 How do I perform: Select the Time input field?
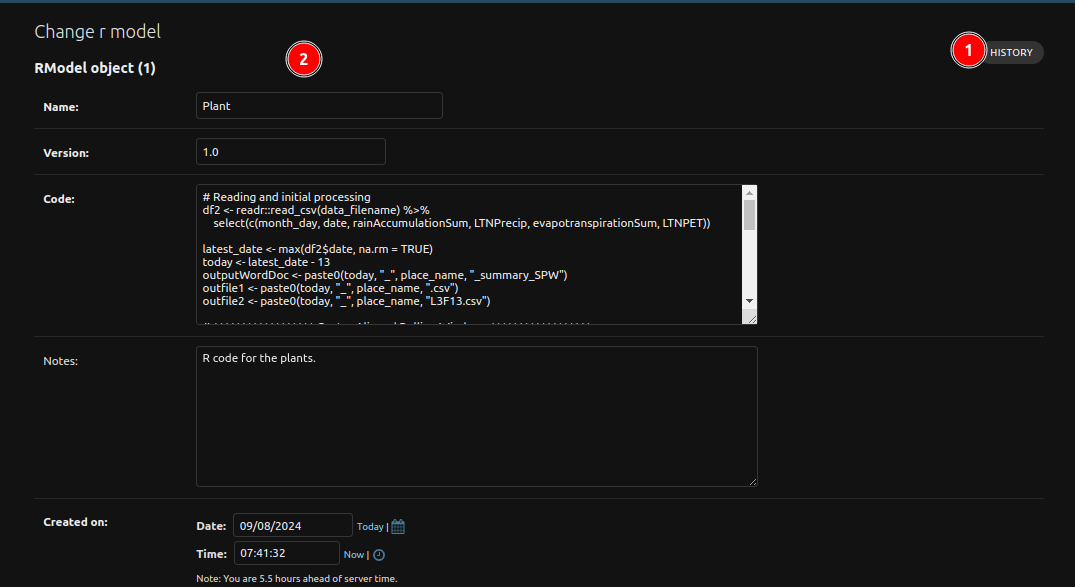[286, 554]
